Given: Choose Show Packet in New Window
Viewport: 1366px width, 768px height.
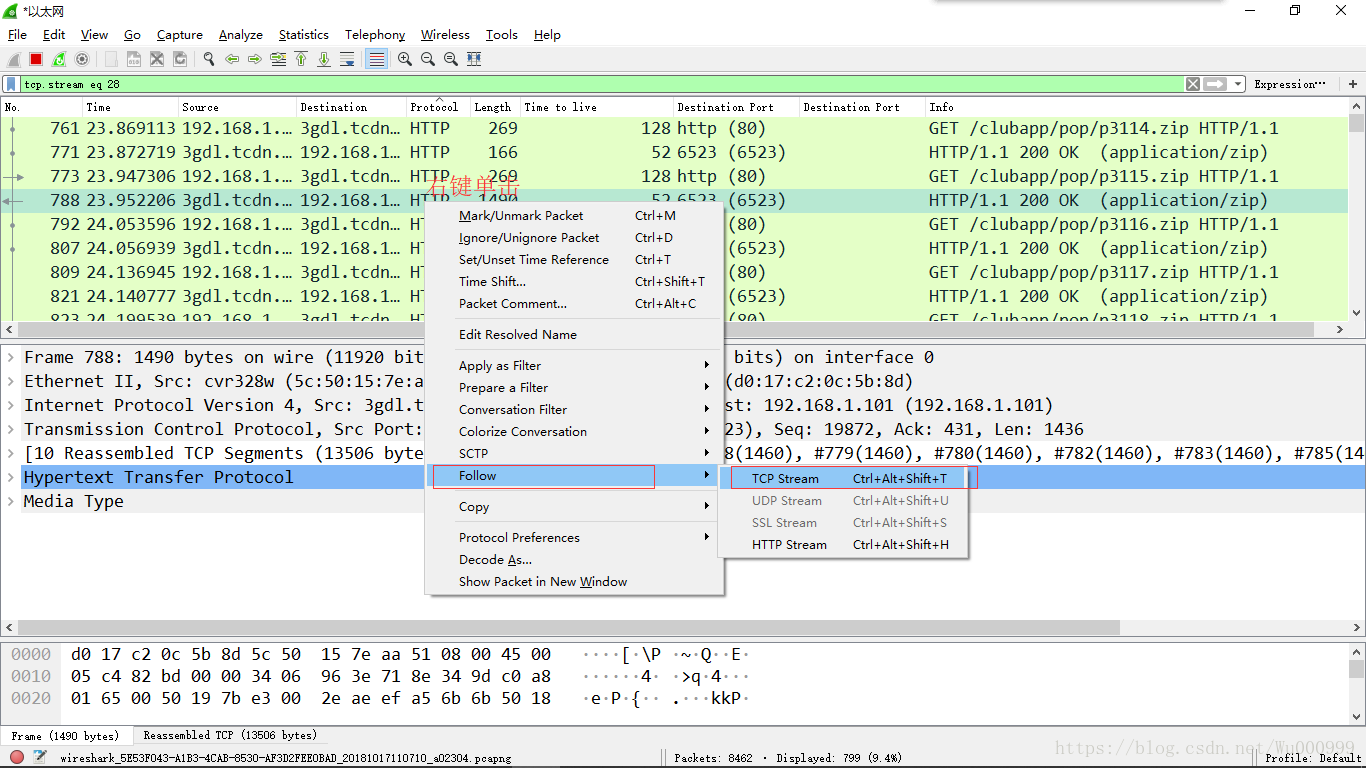Looking at the screenshot, I should point(575,581).
